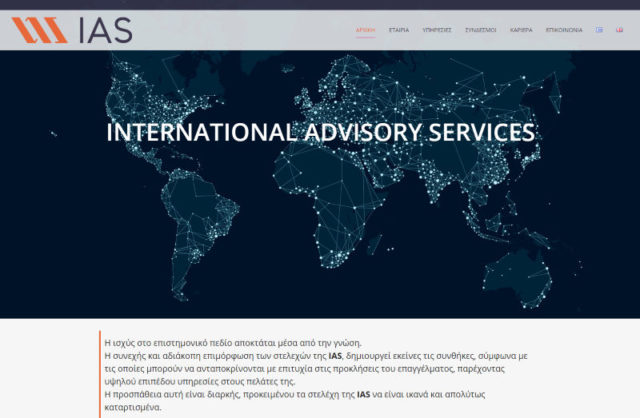Switch language using the Greek flag
This screenshot has height=418, width=640.
(600, 31)
